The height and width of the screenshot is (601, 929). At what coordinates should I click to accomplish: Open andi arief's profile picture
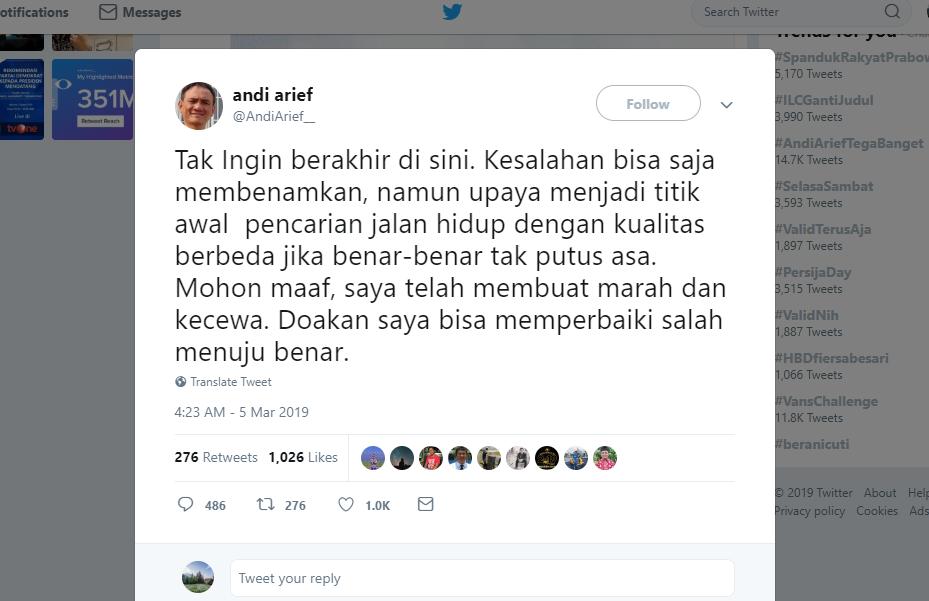coord(199,106)
